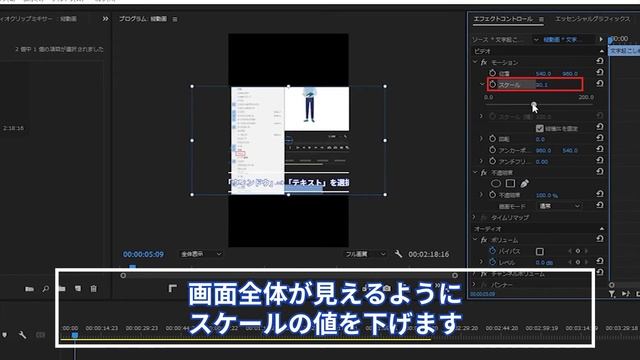Reset the Motion effect
The height and width of the screenshot is (360, 640).
tap(600, 61)
